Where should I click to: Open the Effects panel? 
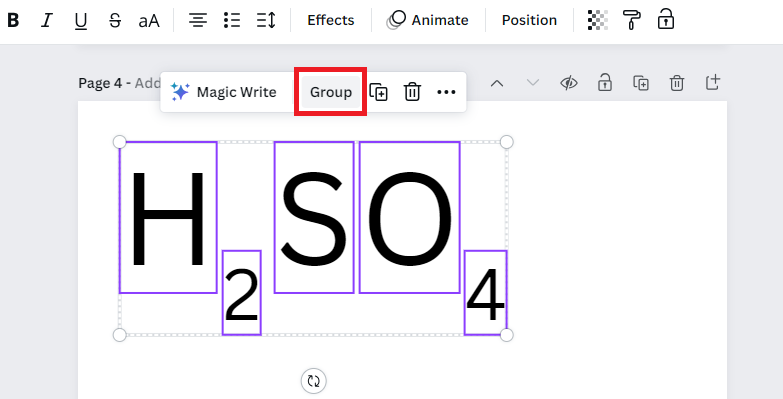pyautogui.click(x=331, y=20)
